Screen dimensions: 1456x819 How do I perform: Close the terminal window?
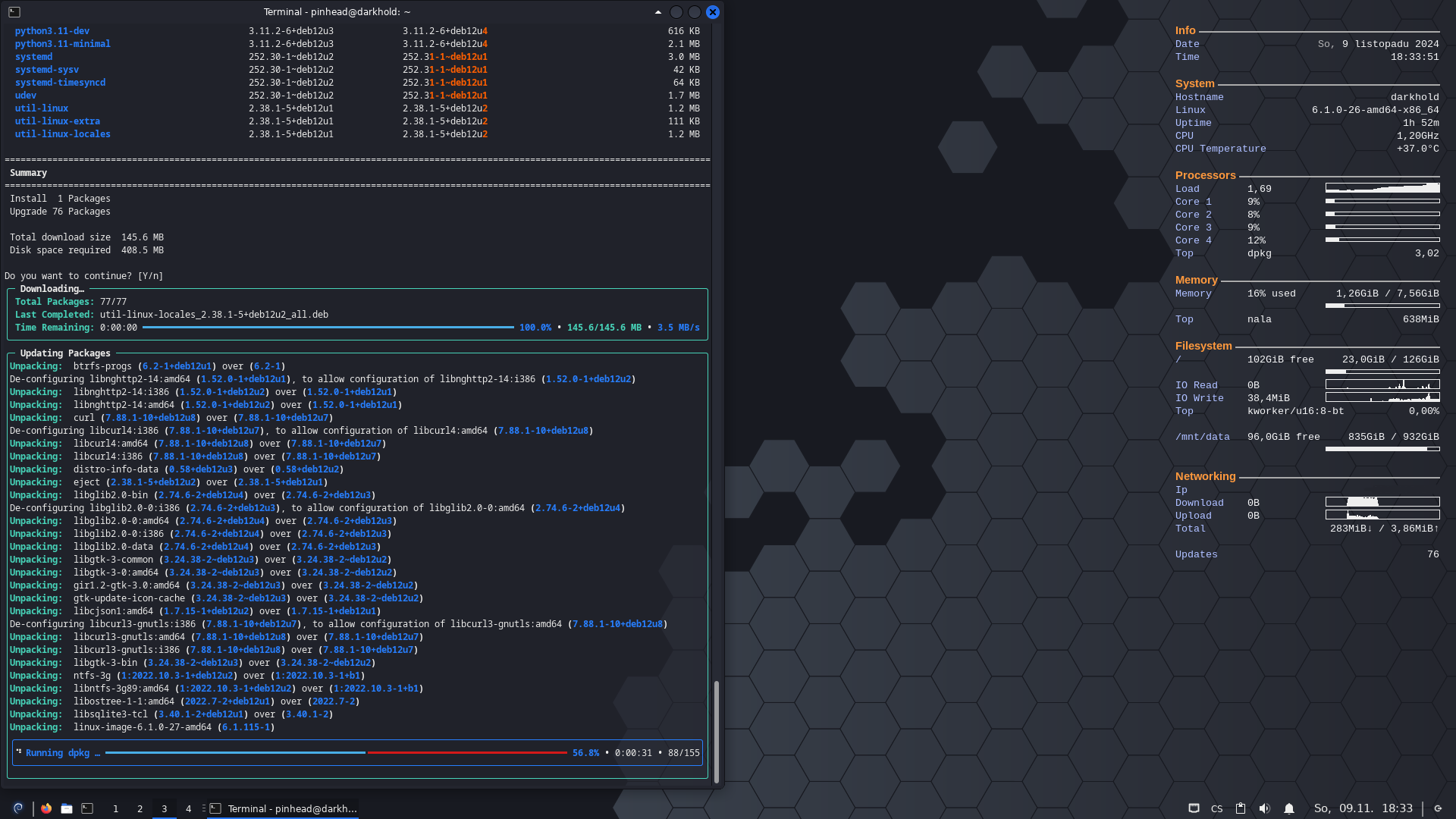coord(713,12)
